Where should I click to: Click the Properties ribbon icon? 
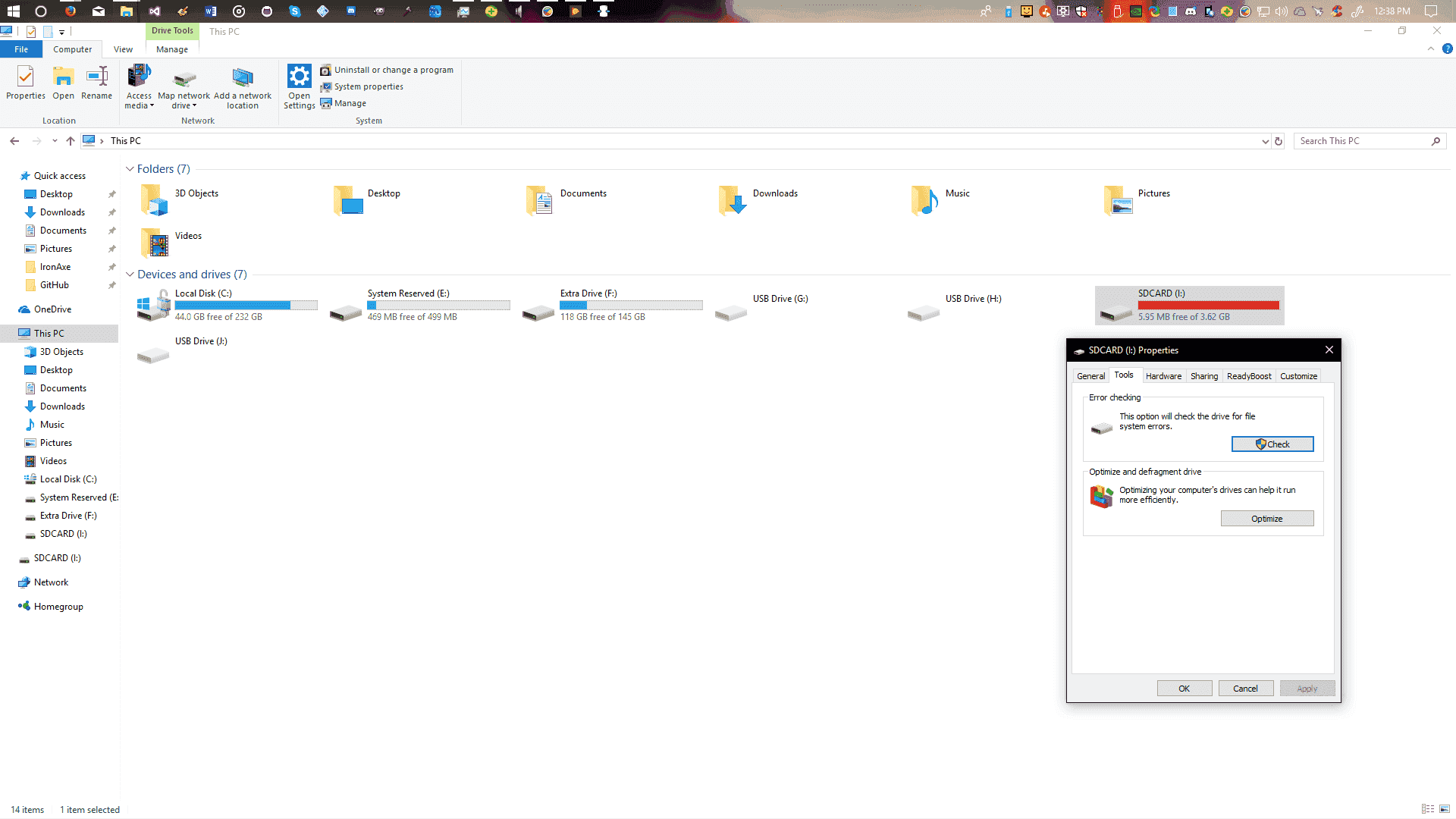coord(26,82)
